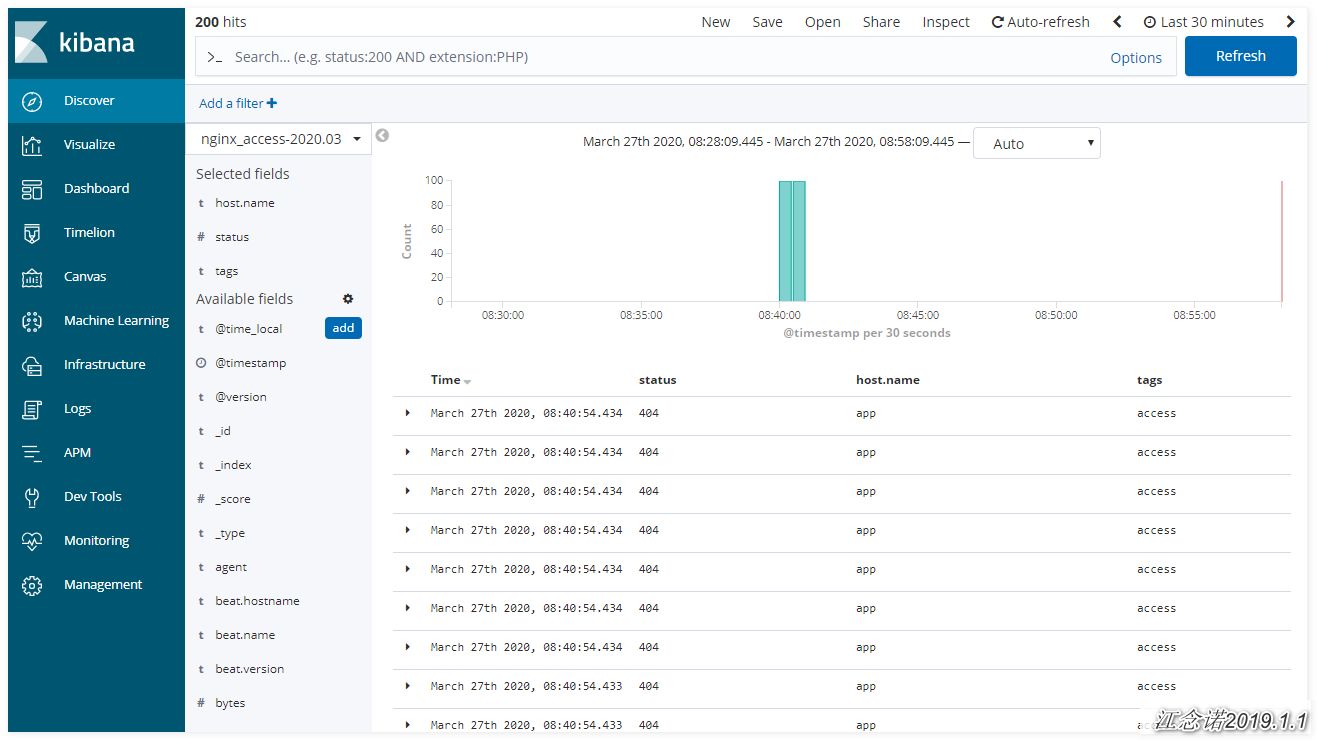
Task: Open the Auto interval dropdown
Action: tap(1037, 143)
